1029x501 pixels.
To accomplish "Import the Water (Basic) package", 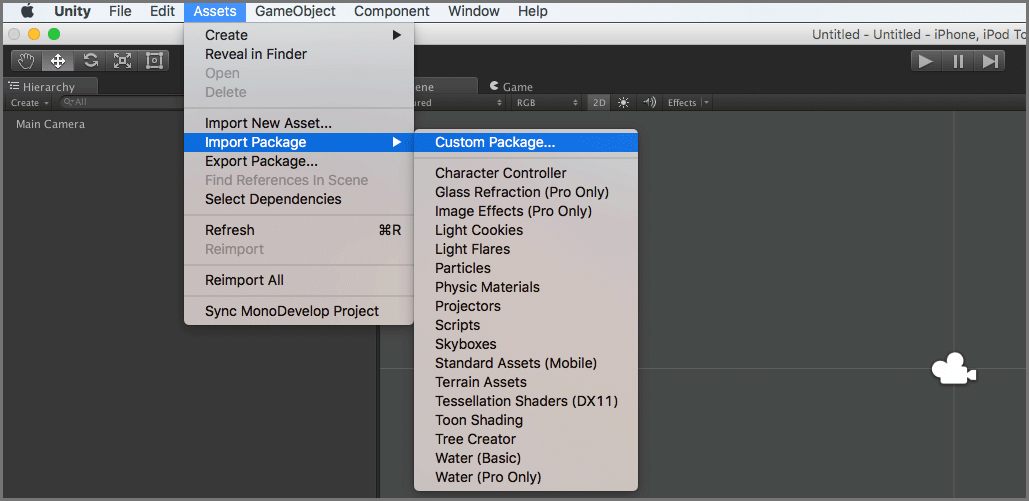I will coord(526,458).
